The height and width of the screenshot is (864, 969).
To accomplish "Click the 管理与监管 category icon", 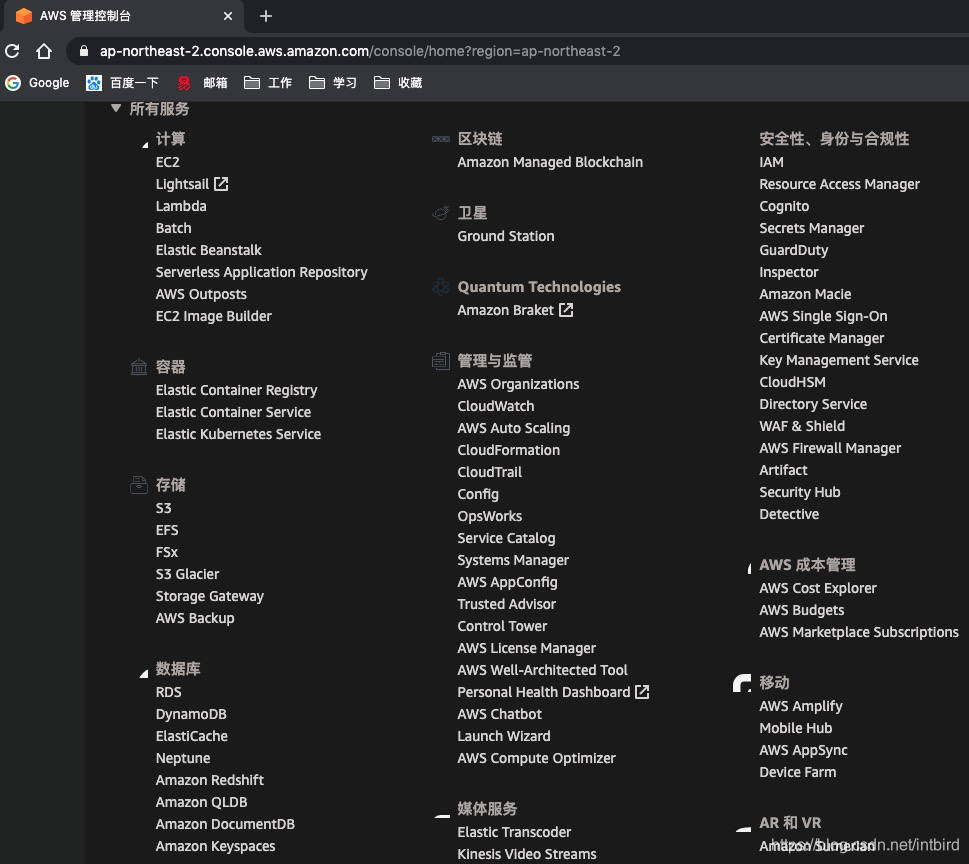I will [441, 361].
